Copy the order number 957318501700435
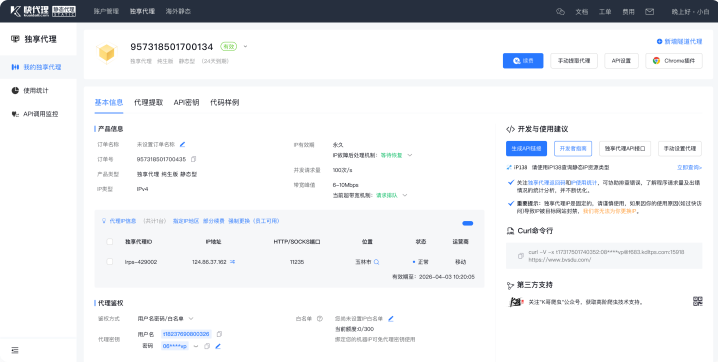 (x=193, y=159)
